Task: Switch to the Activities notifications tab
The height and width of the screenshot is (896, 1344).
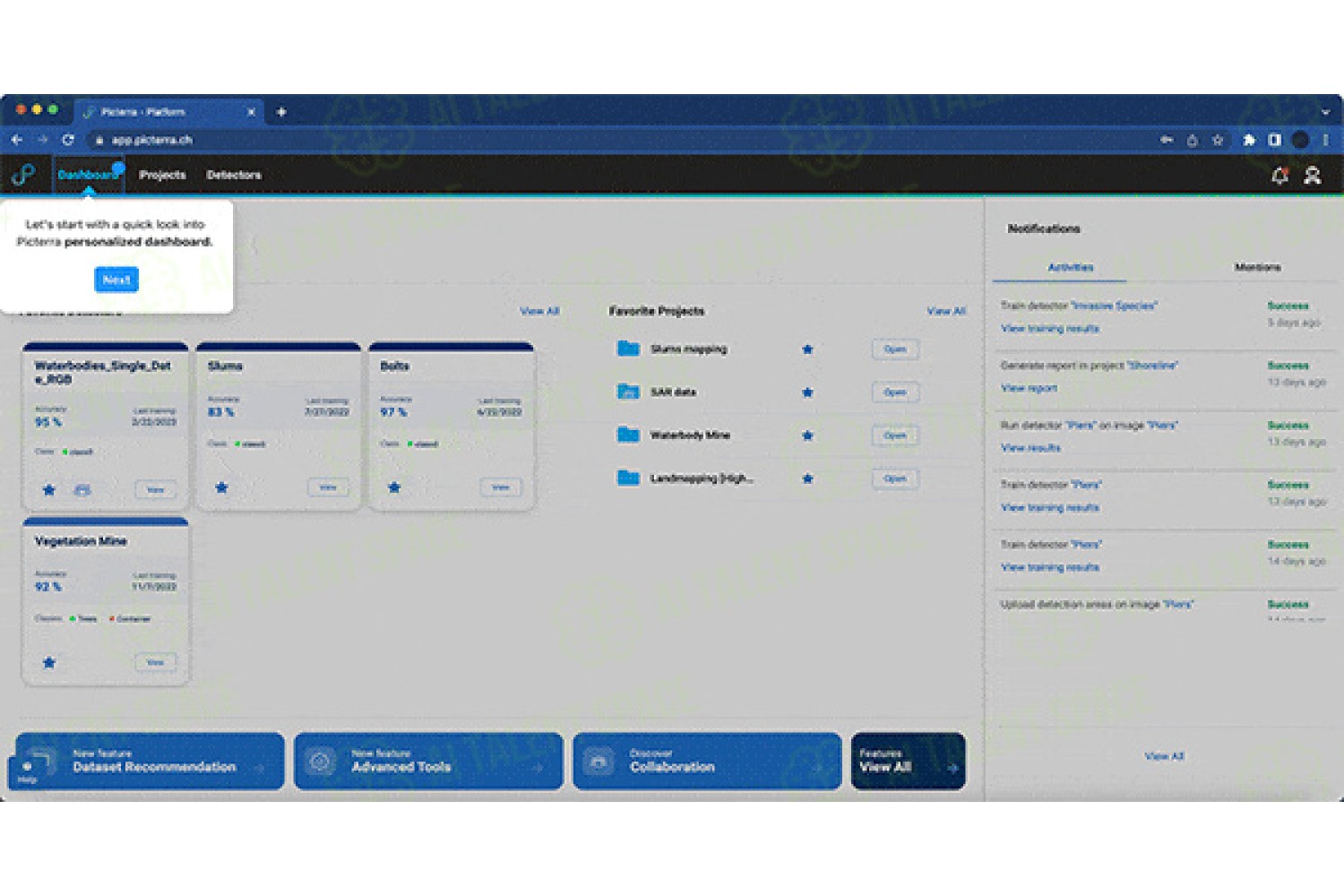Action: (x=1071, y=267)
